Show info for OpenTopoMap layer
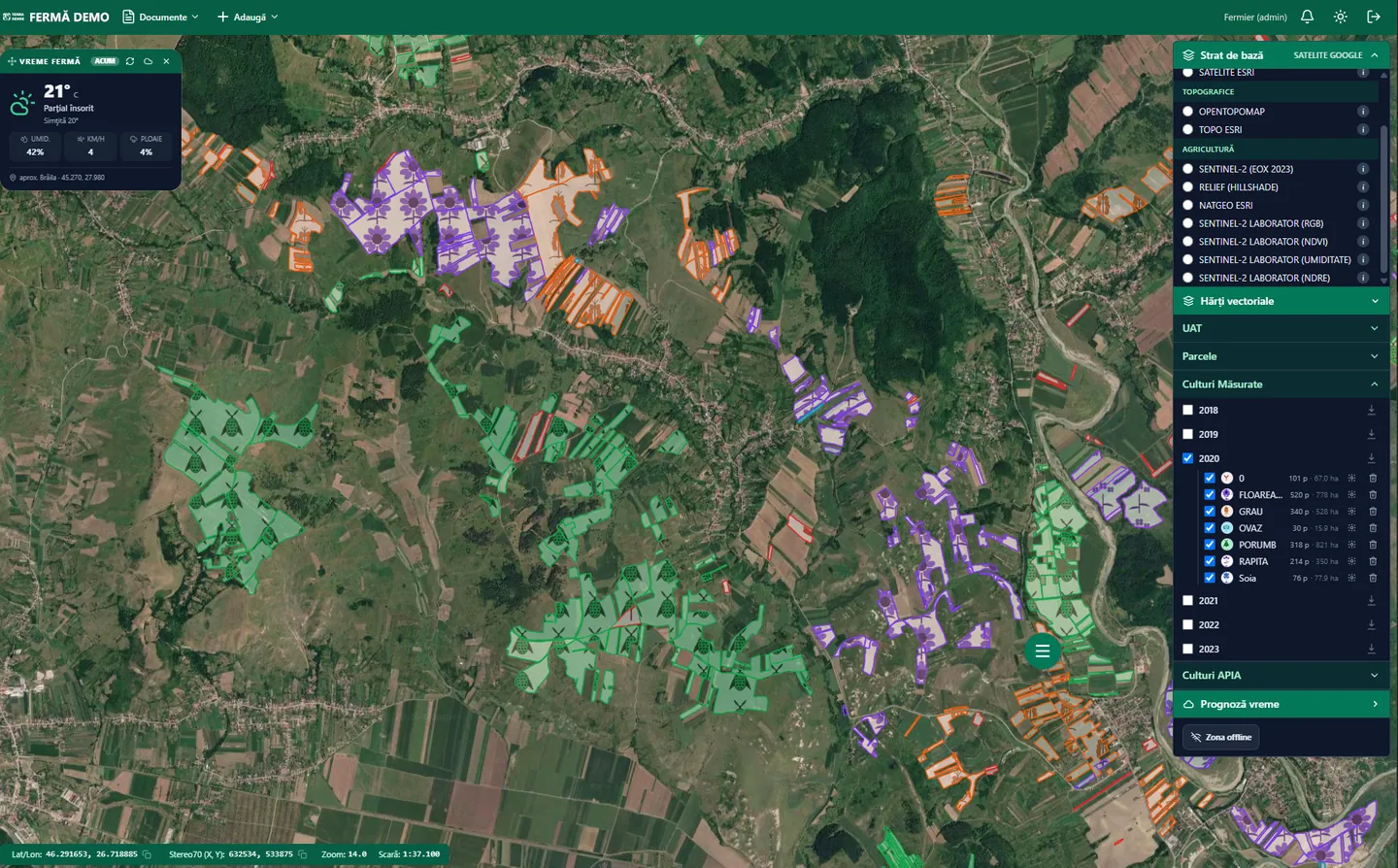Image resolution: width=1398 pixels, height=868 pixels. click(1363, 112)
